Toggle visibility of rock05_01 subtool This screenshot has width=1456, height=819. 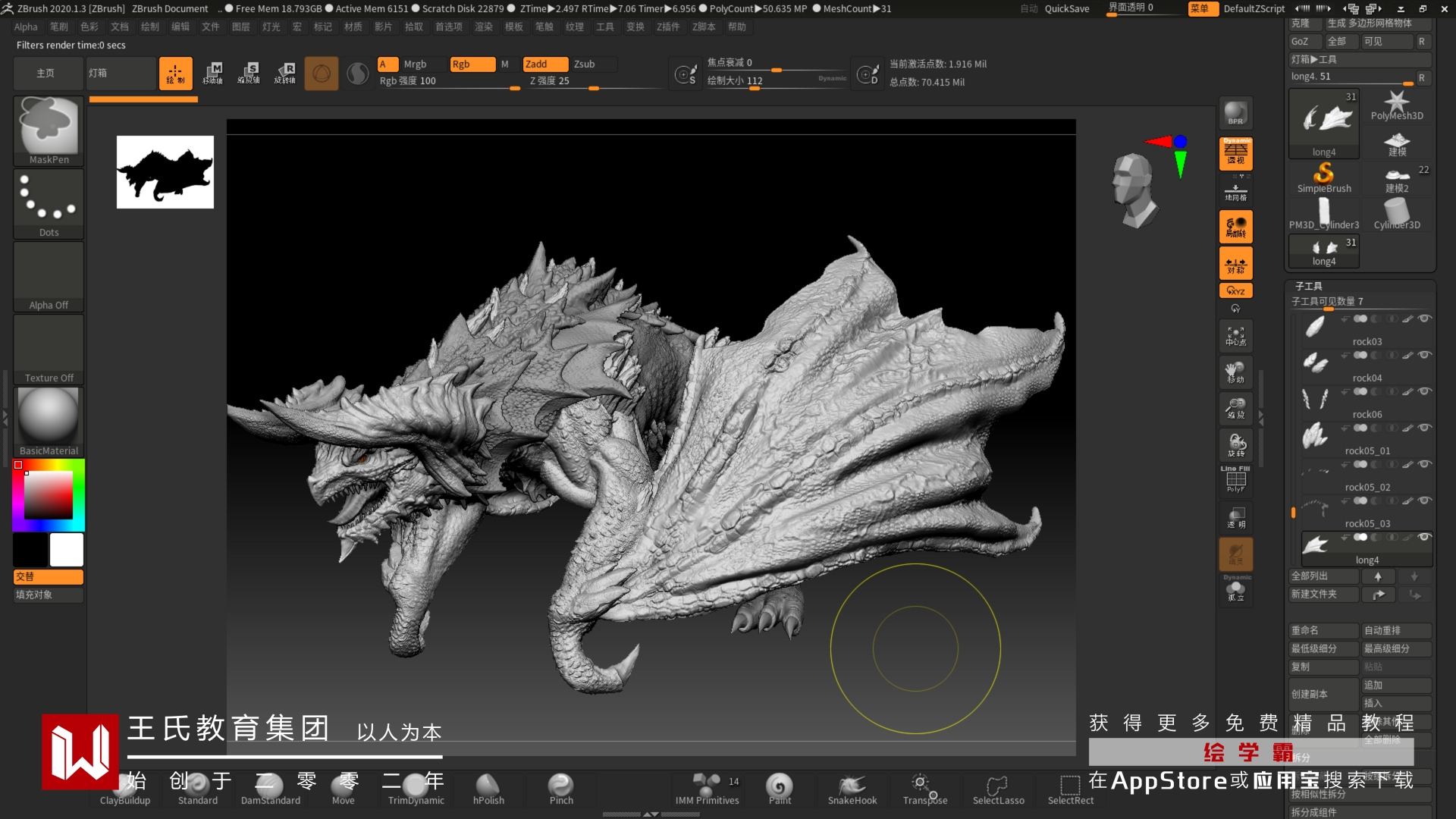point(1425,428)
